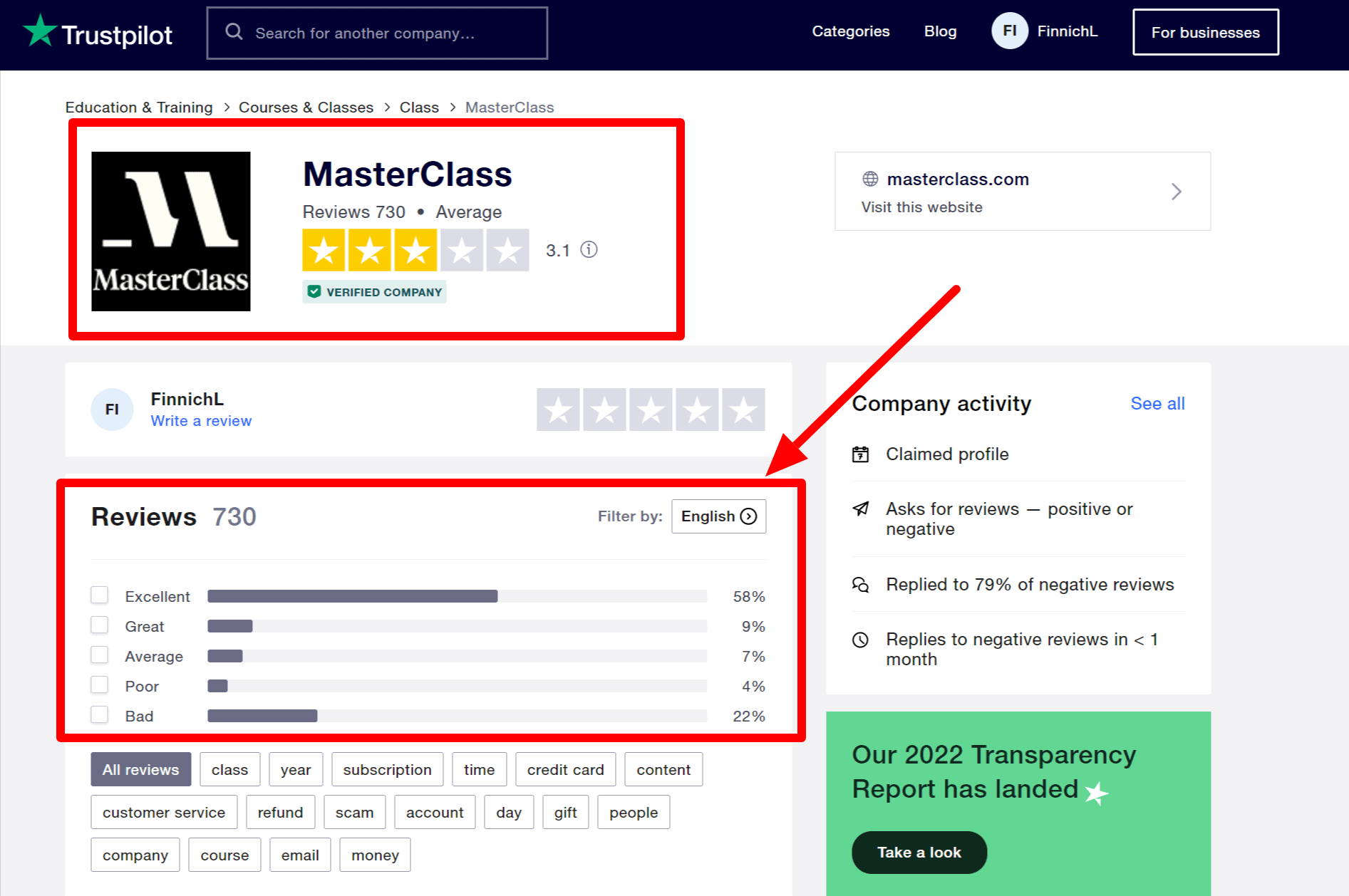Screen dimensions: 1349x896
Task: Click the Excellent 58% rating bar
Action: tap(458, 596)
